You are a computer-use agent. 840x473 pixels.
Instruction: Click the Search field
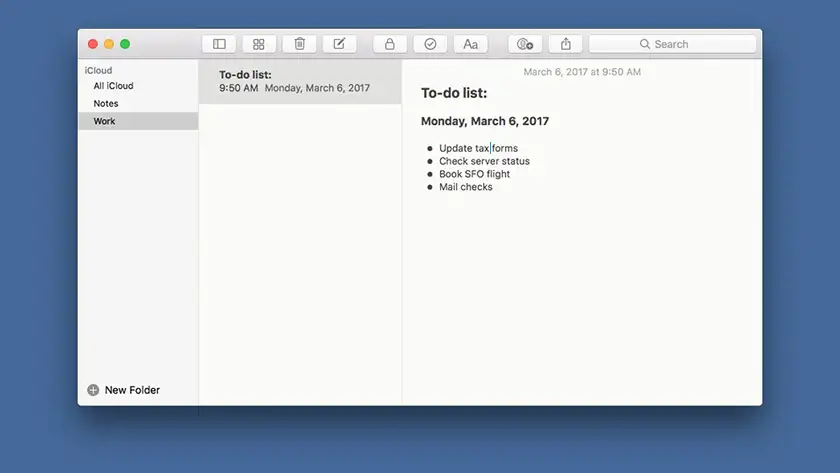tap(680, 44)
